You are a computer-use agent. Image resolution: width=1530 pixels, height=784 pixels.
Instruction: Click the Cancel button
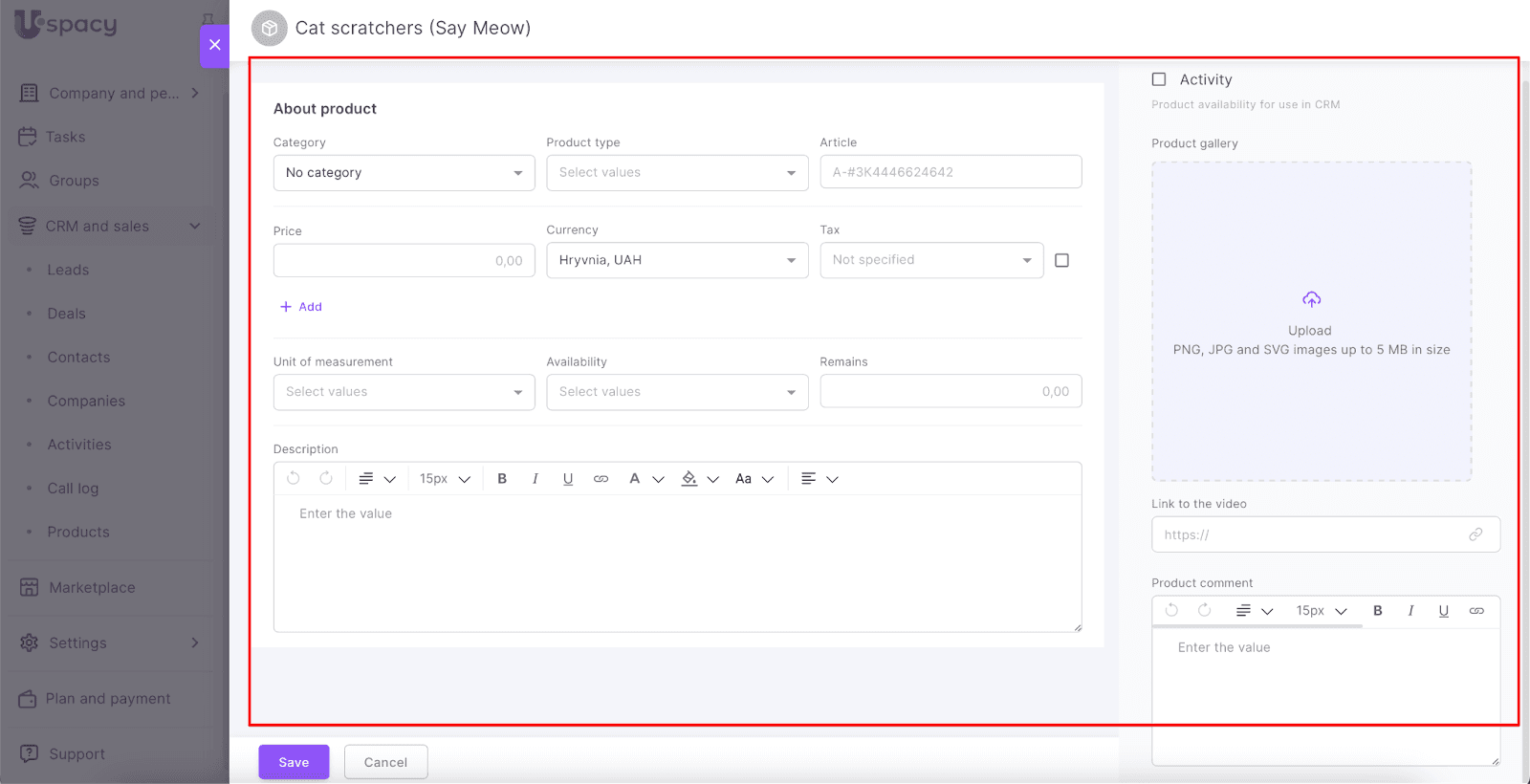point(385,762)
